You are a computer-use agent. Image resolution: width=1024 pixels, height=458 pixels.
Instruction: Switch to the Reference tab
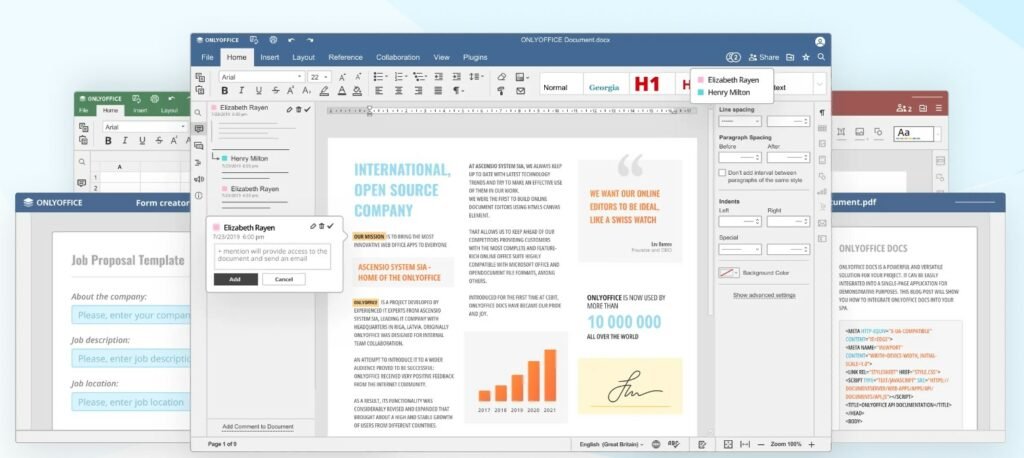pos(345,57)
